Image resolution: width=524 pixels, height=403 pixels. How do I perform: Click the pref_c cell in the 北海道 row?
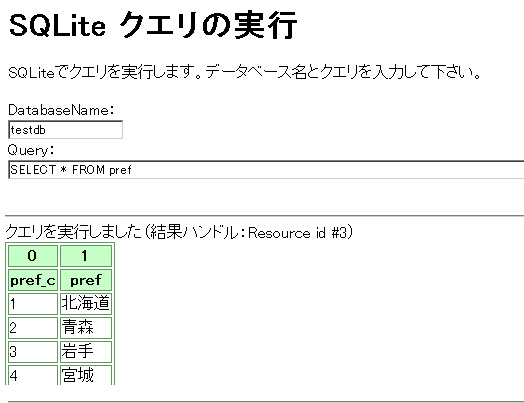point(33,304)
